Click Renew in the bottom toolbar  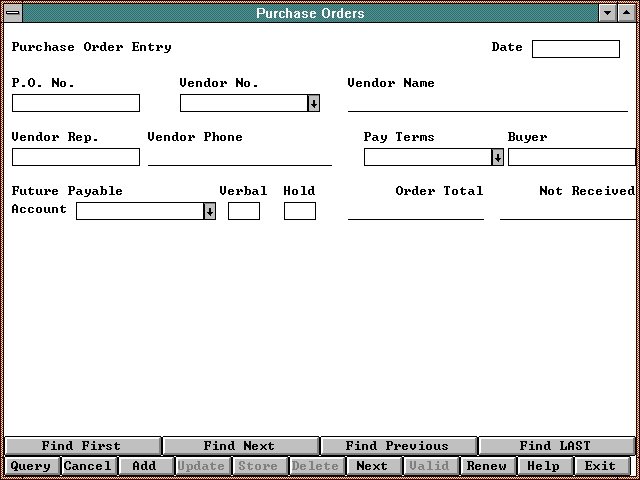(487, 466)
